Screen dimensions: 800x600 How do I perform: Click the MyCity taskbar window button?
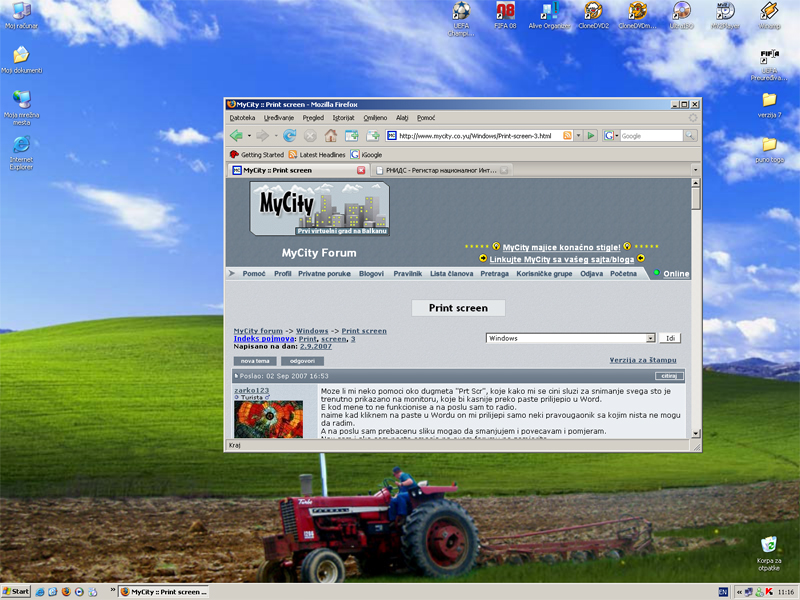click(164, 592)
